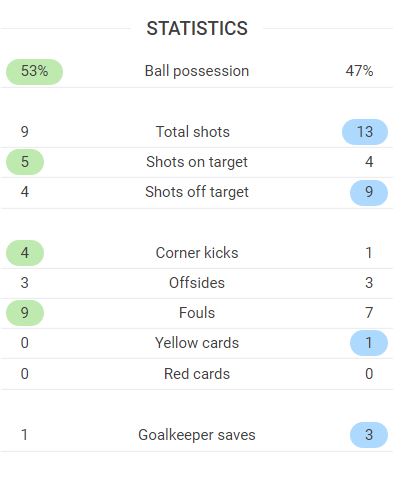The image size is (403, 478).
Task: Click the Offsides label
Action: (x=197, y=283)
